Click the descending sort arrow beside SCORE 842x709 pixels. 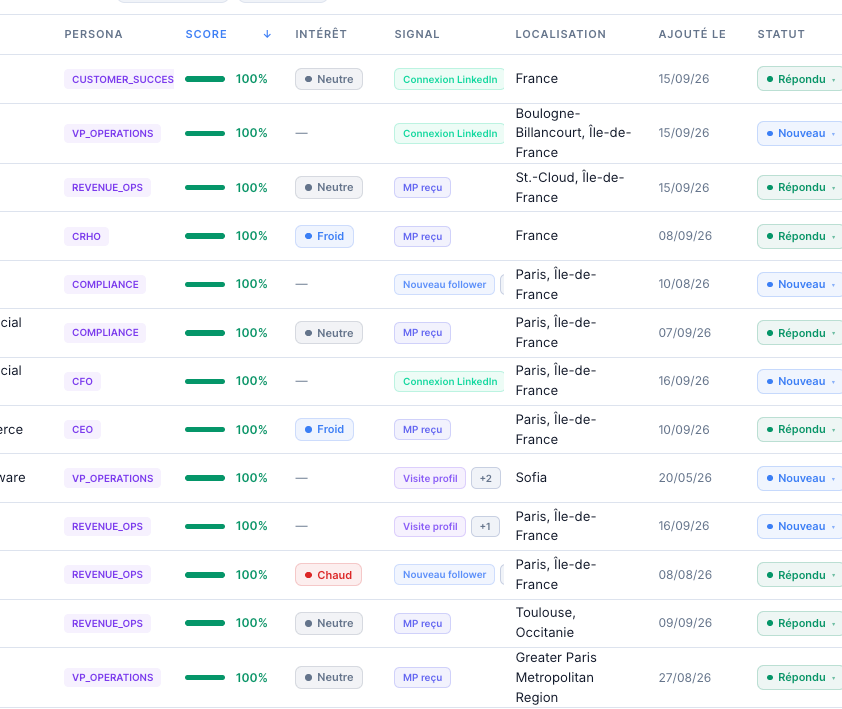click(x=267, y=34)
